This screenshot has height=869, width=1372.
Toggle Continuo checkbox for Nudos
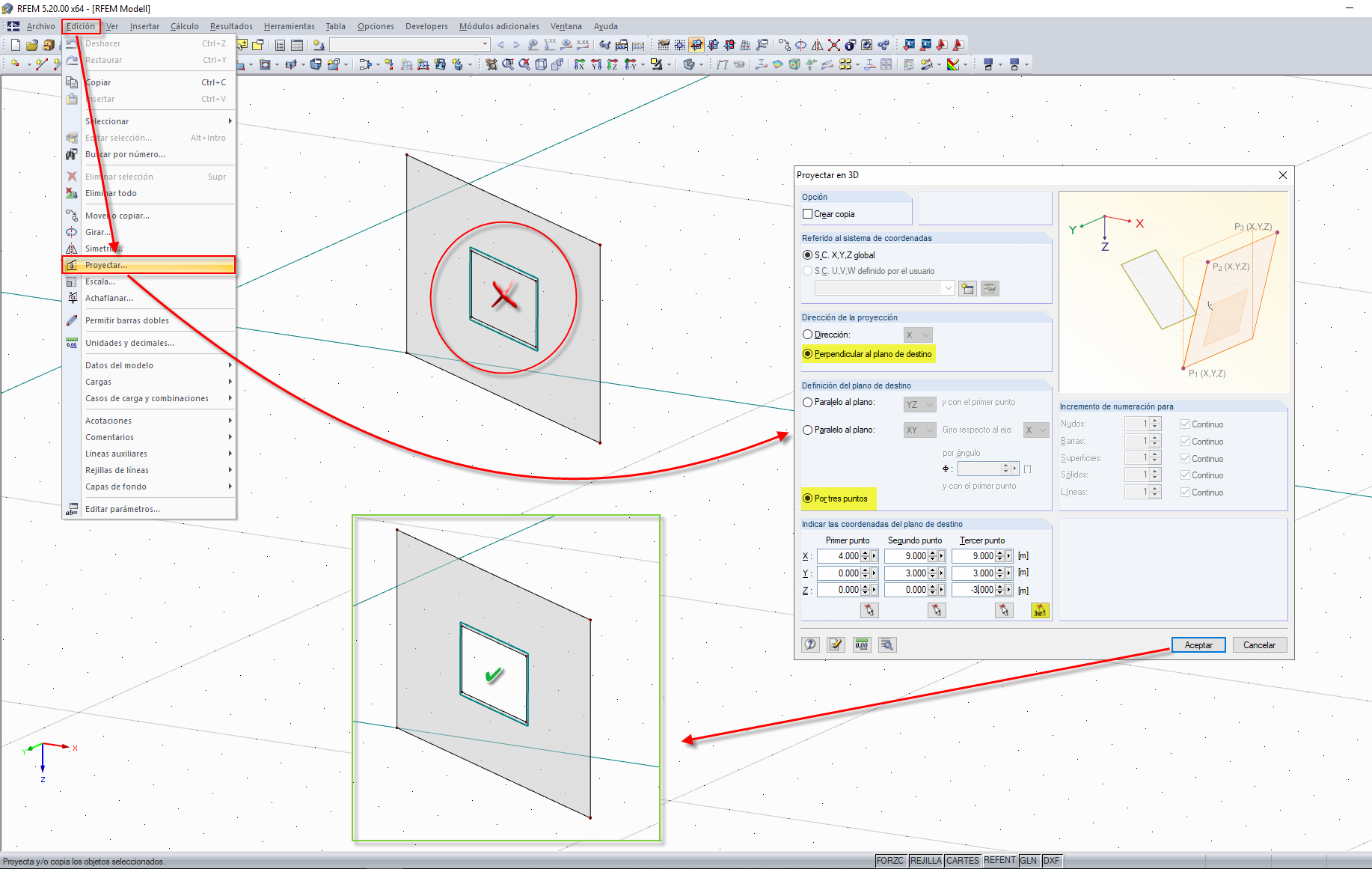click(1185, 424)
